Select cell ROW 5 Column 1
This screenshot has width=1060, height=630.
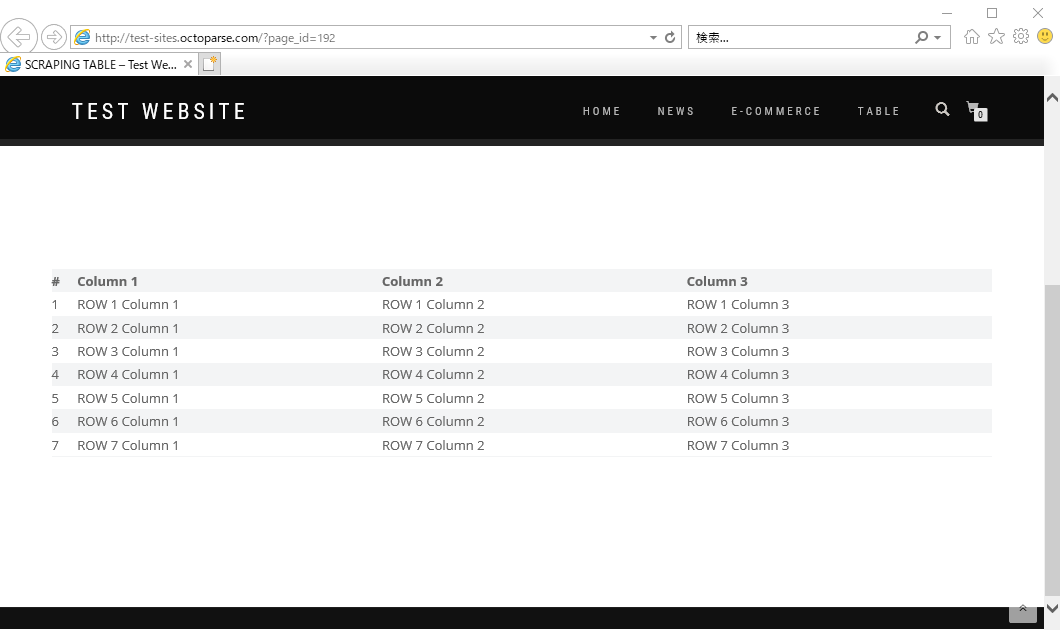tap(128, 399)
